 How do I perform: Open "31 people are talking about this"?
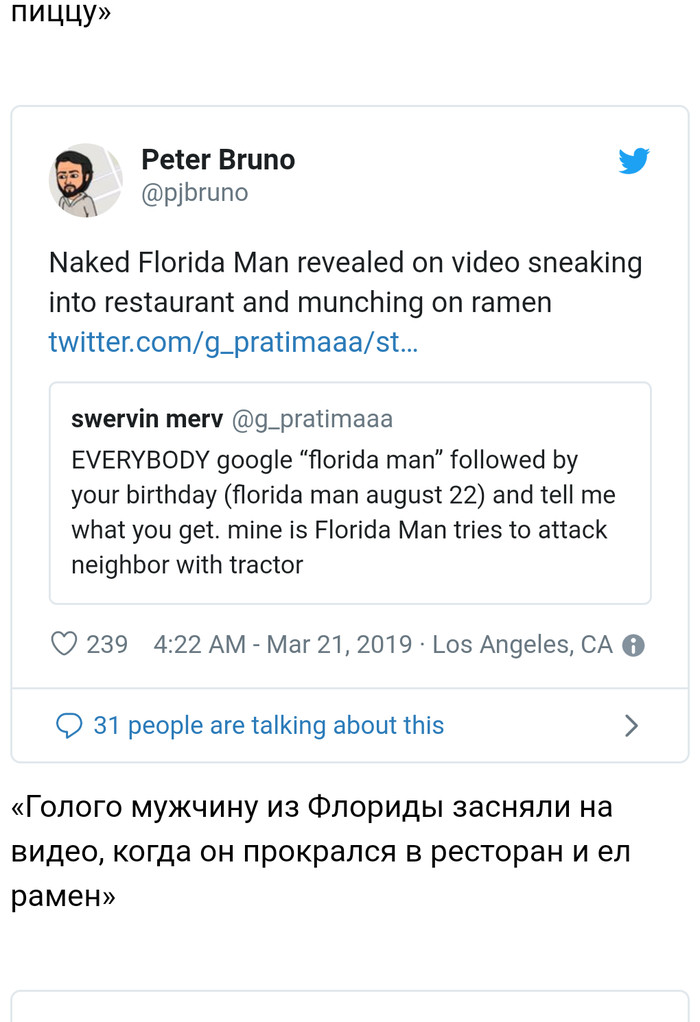point(268,725)
